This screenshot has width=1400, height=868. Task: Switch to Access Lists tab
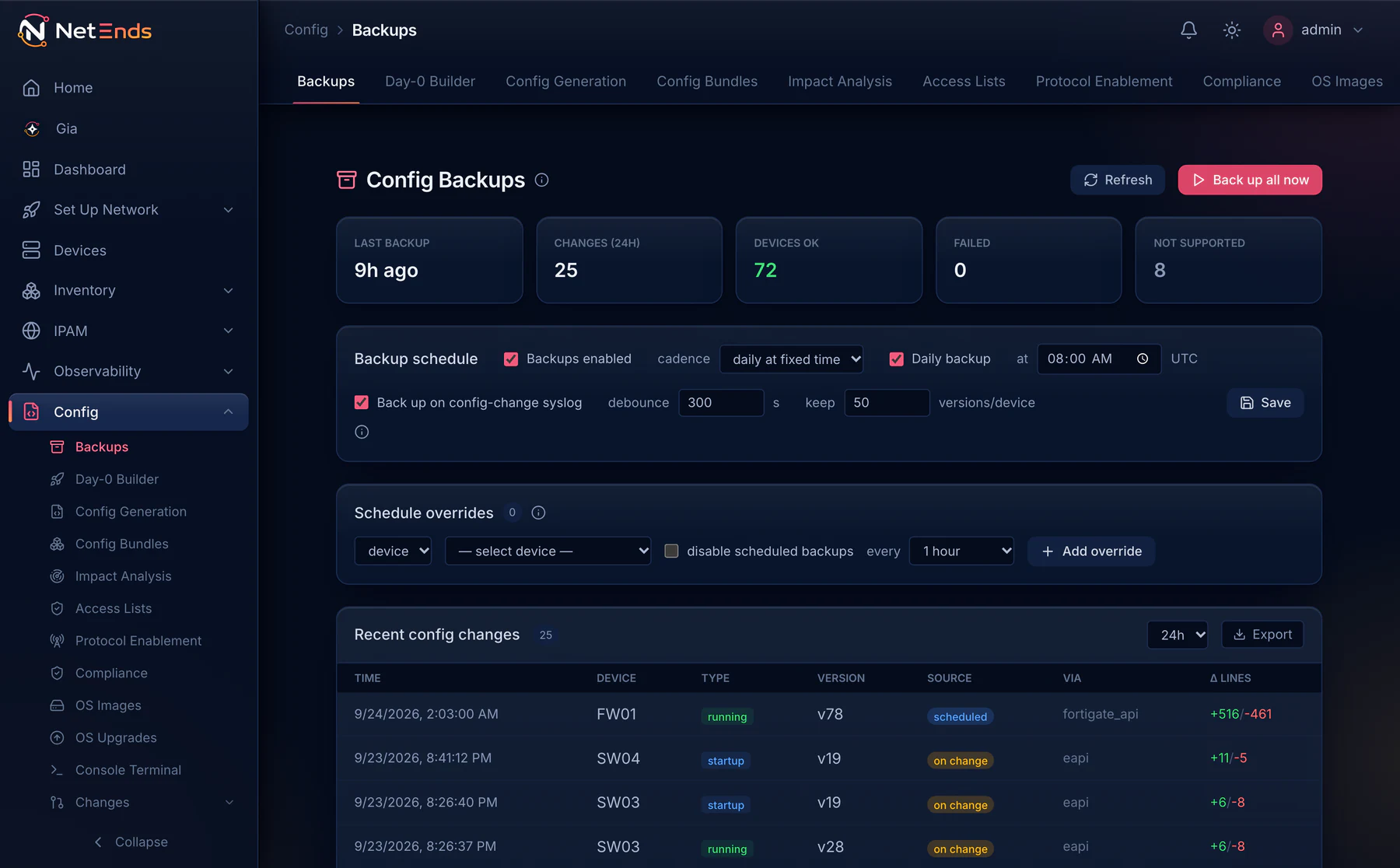point(964,82)
